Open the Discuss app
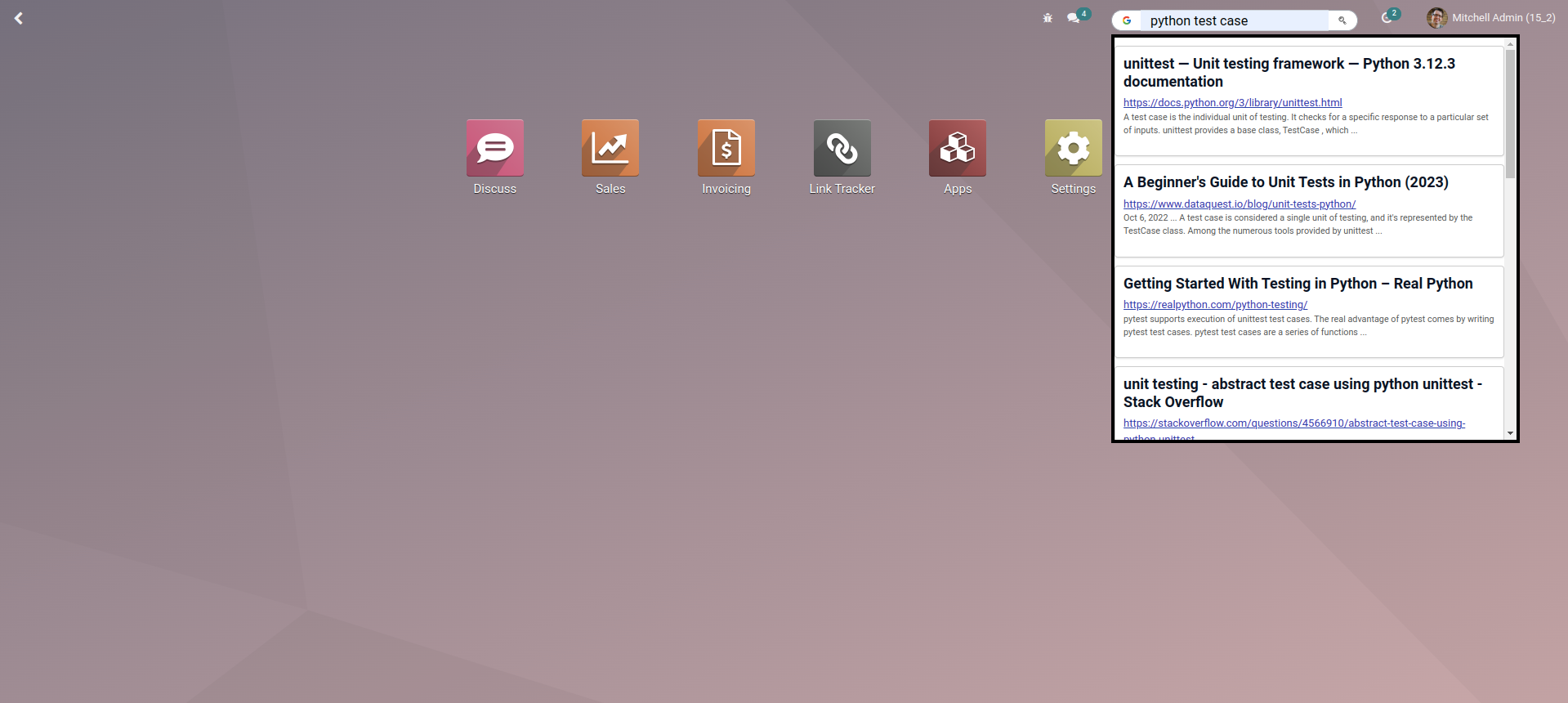Viewport: 1568px width, 703px height. pyautogui.click(x=495, y=157)
